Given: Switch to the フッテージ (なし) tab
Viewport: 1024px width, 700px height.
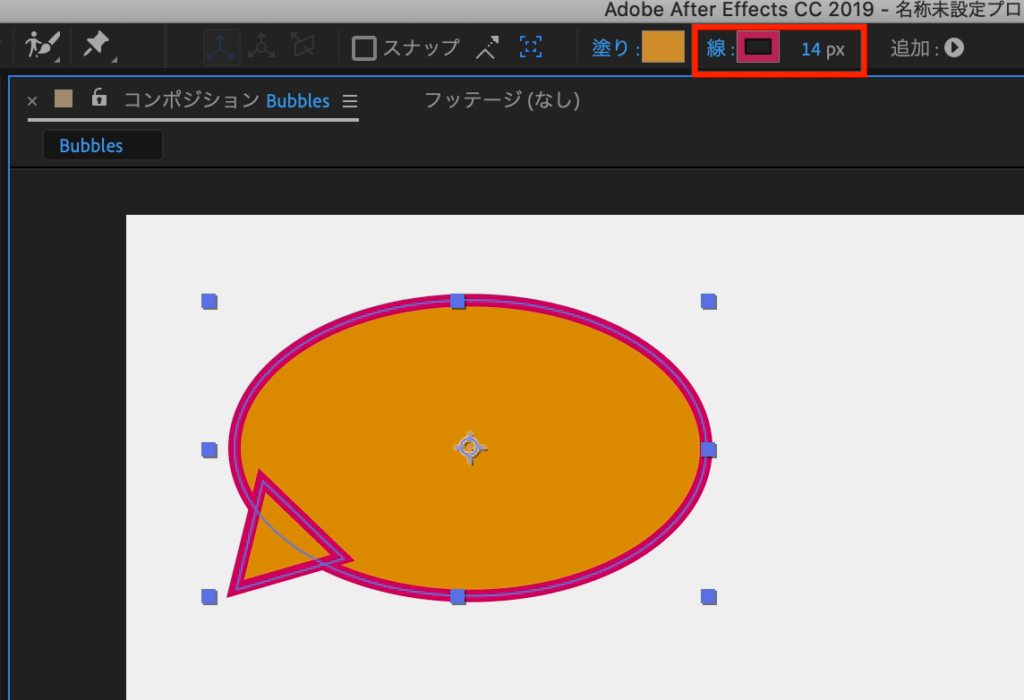Looking at the screenshot, I should click(502, 100).
